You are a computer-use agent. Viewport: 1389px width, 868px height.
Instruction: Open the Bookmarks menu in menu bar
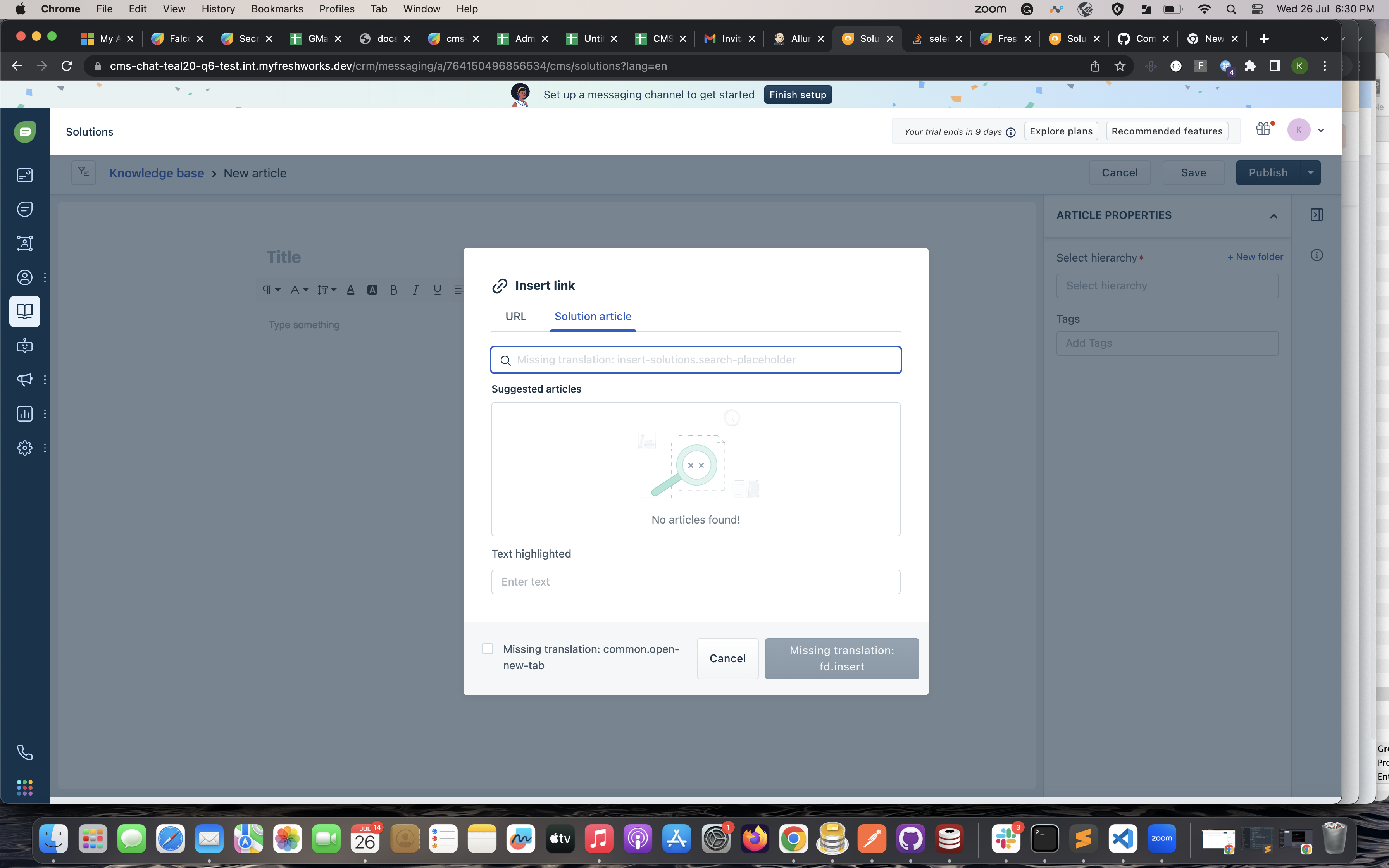tap(277, 9)
